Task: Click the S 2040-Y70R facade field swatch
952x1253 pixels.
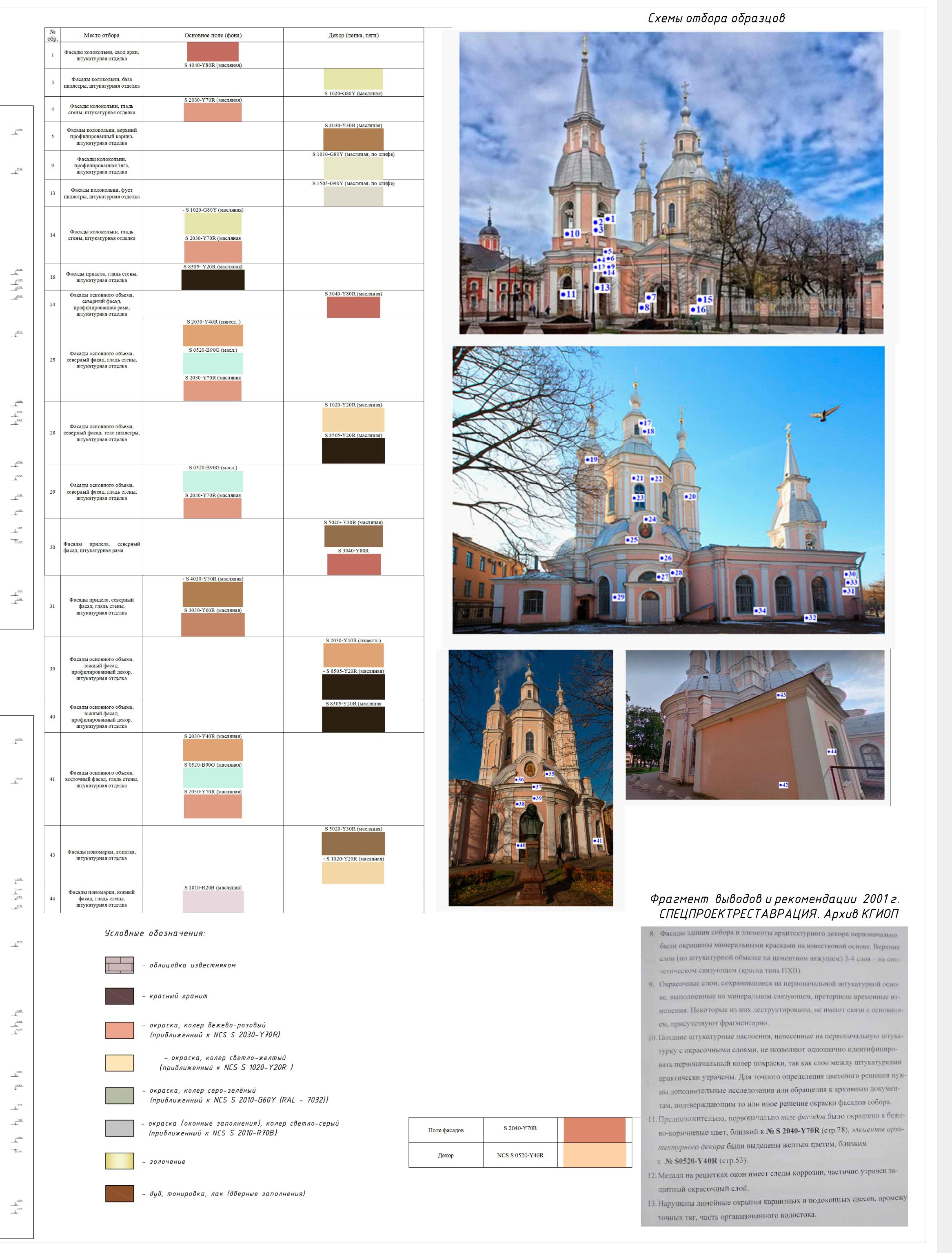Action: [595, 1130]
